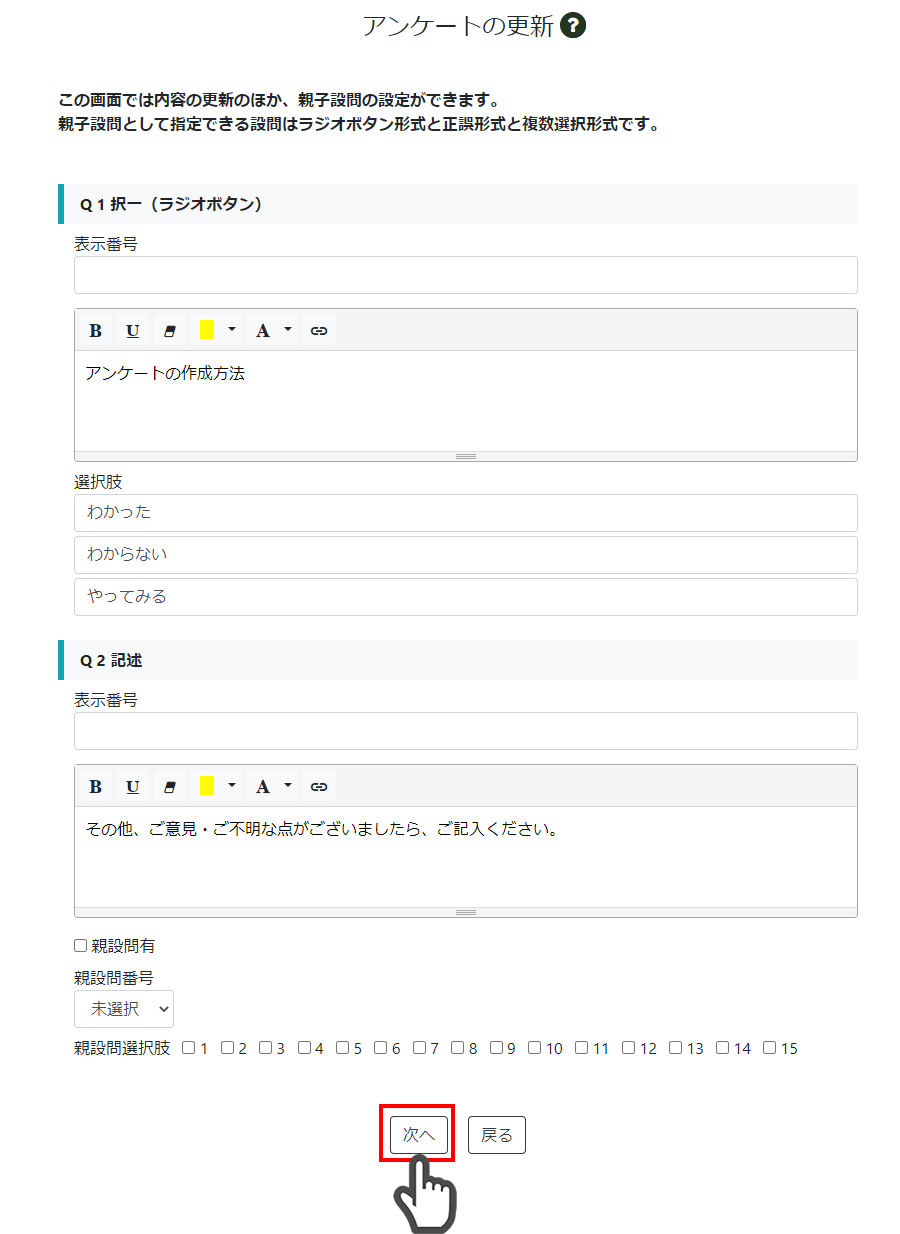Click the help question mark icon beside title
The image size is (900, 1234).
(x=573, y=26)
